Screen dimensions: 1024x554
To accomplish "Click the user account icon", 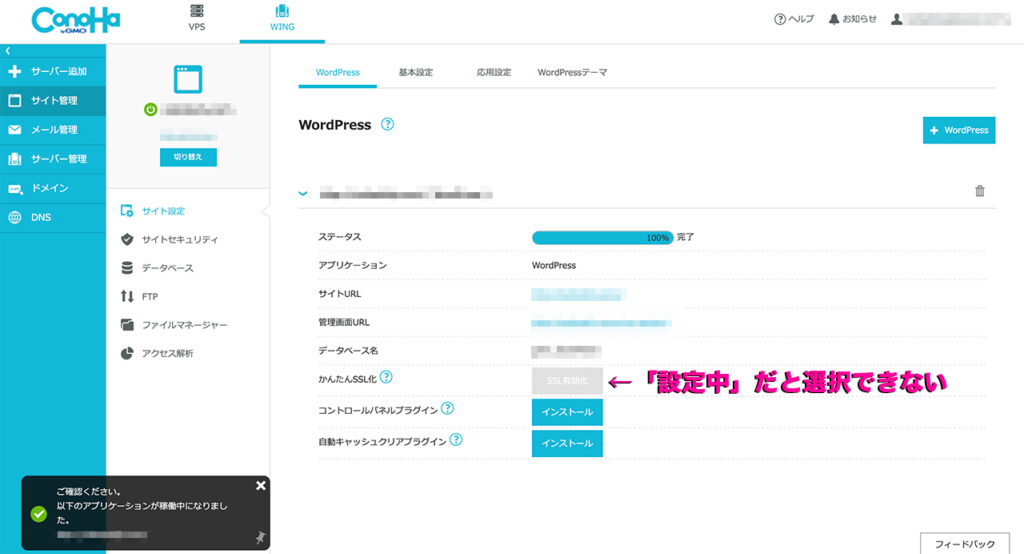I will point(897,19).
